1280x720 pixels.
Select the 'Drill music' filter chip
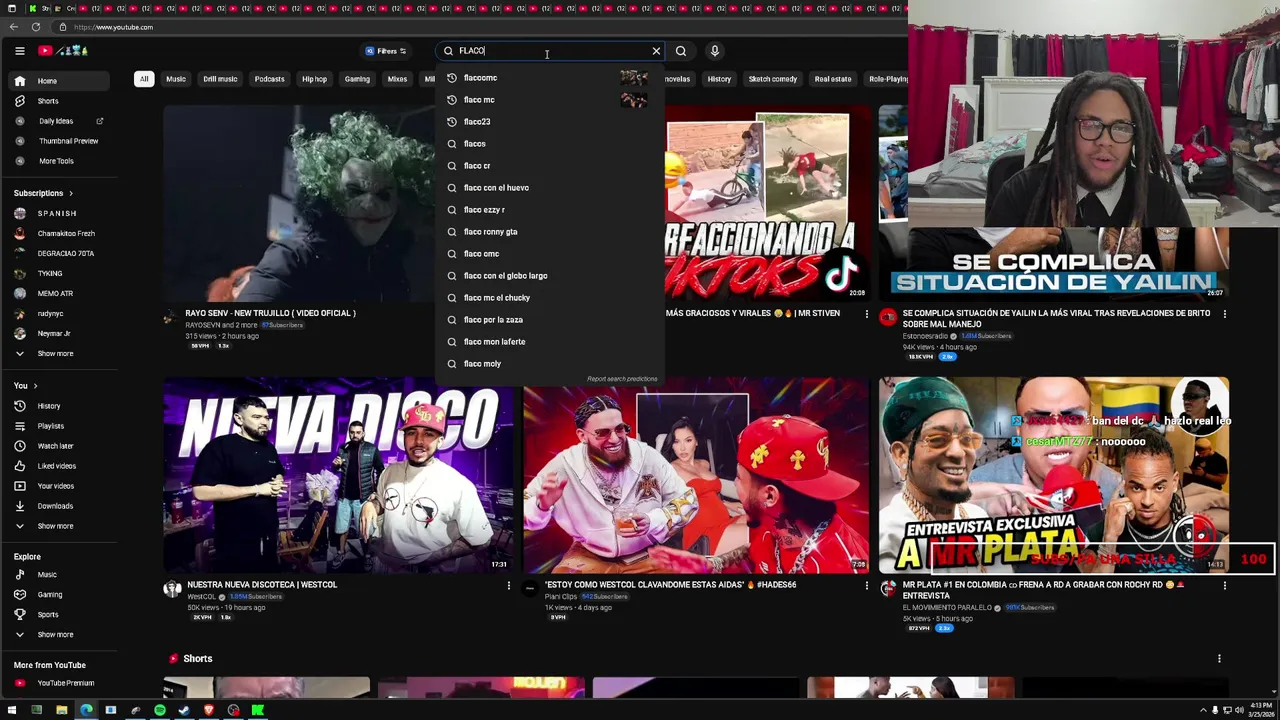pyautogui.click(x=220, y=79)
